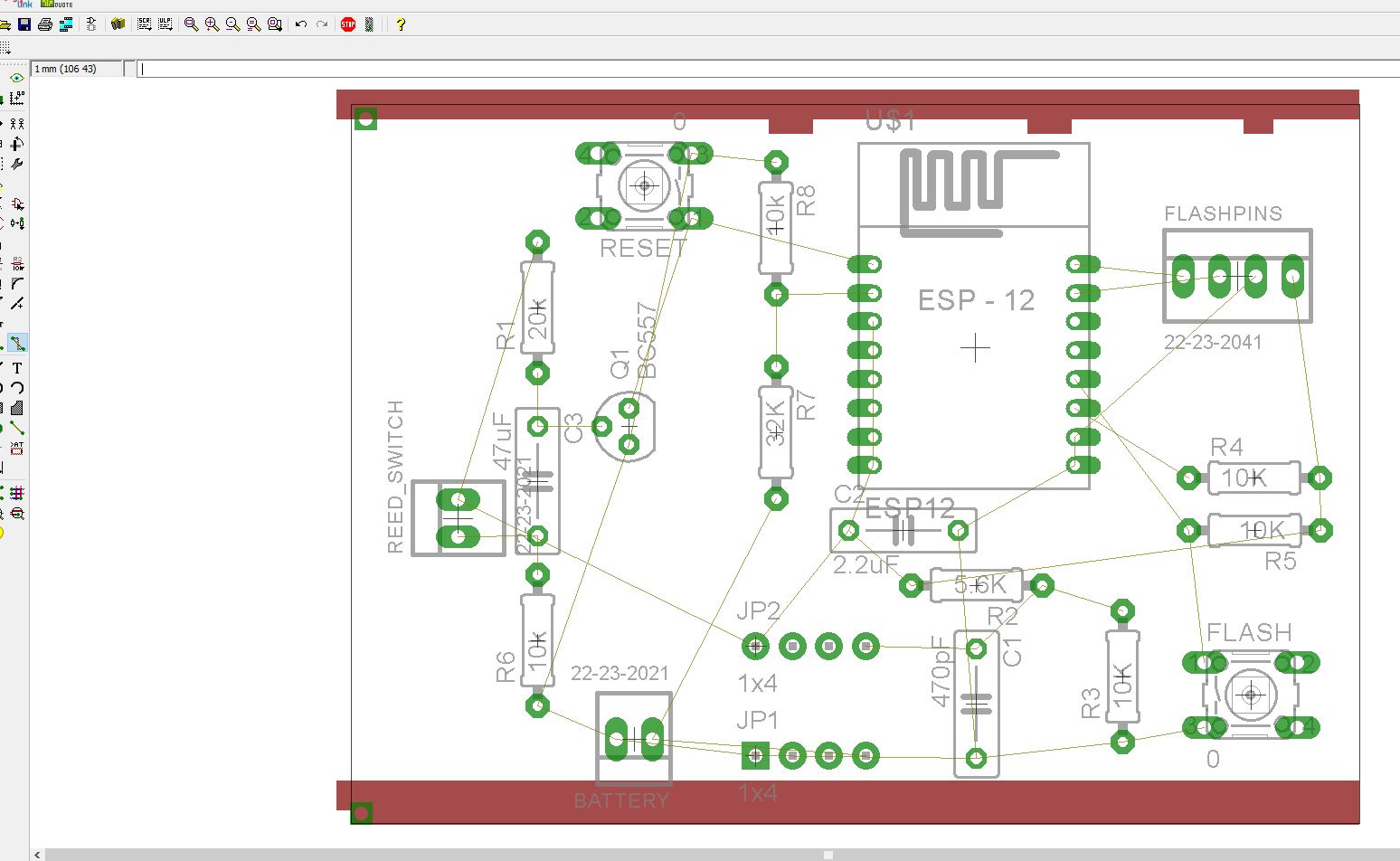Viewport: 1400px width, 861px height.
Task: Run a ULP user language program
Action: pyautogui.click(x=166, y=24)
